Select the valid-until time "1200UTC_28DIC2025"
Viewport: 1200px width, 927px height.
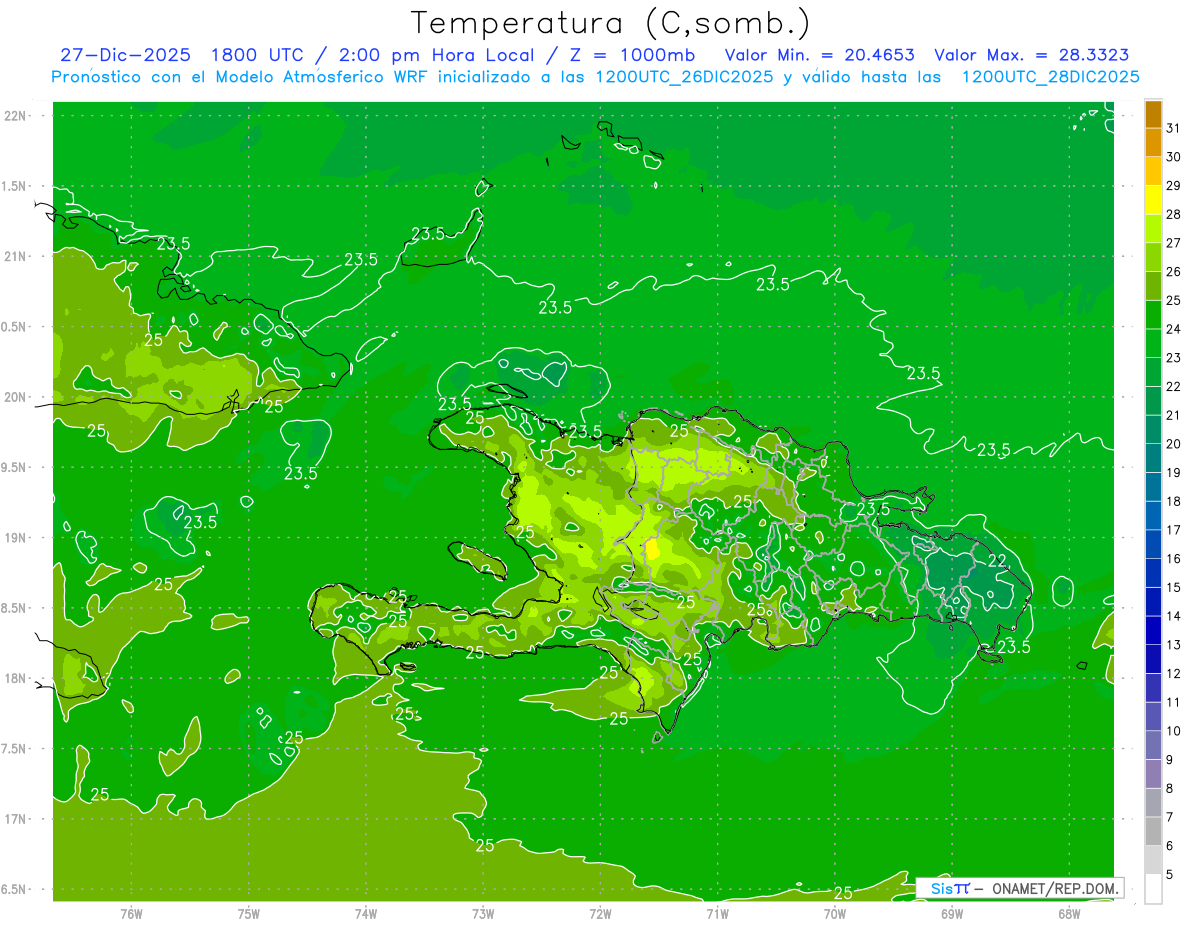pyautogui.click(x=1050, y=77)
